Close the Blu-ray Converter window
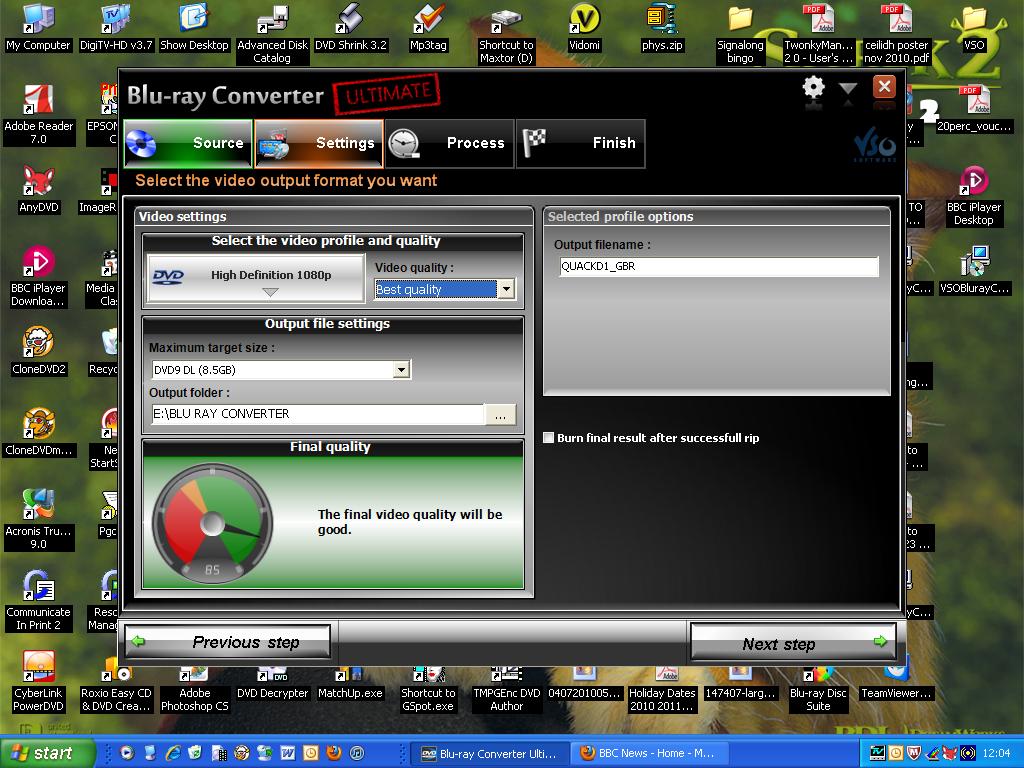Viewport: 1024px width, 768px height. (x=884, y=86)
